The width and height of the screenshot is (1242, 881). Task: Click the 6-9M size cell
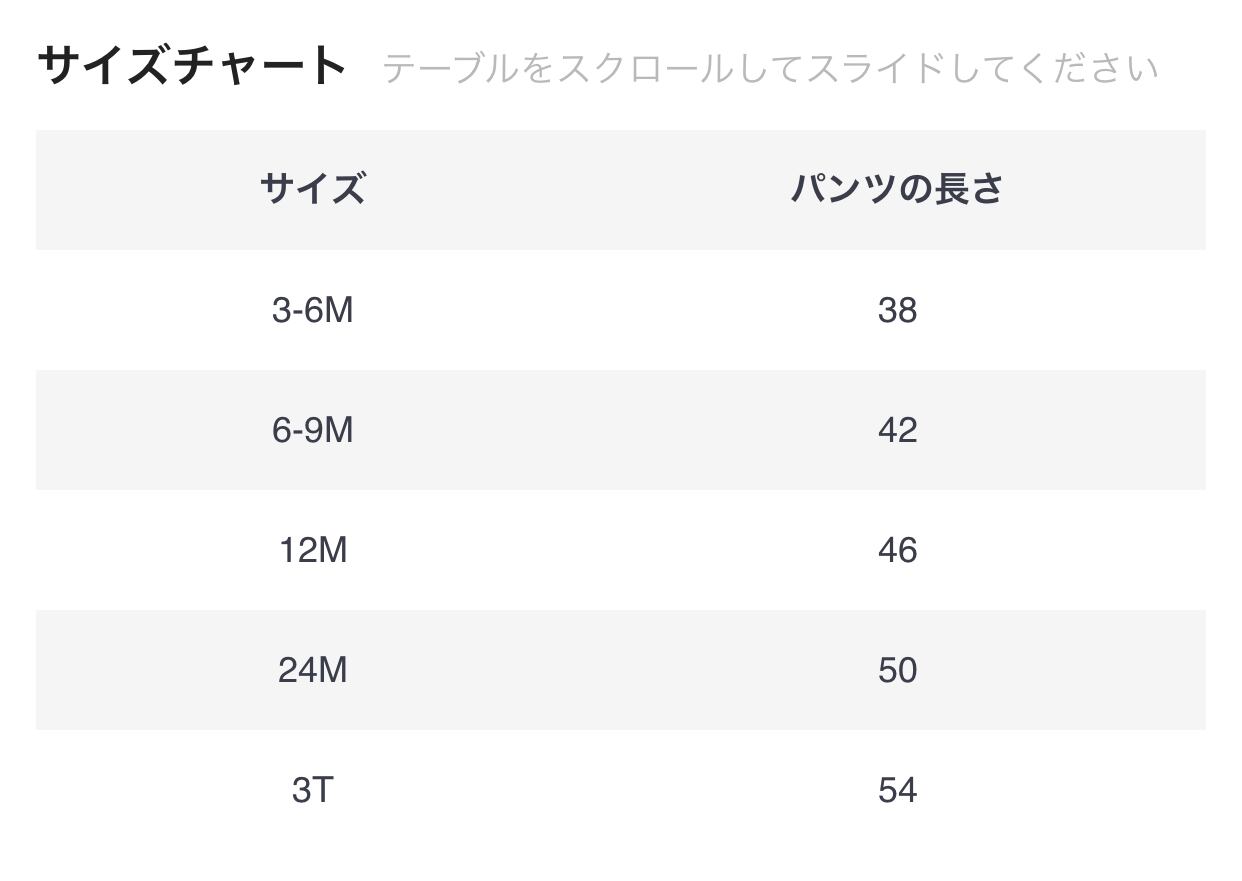[312, 430]
